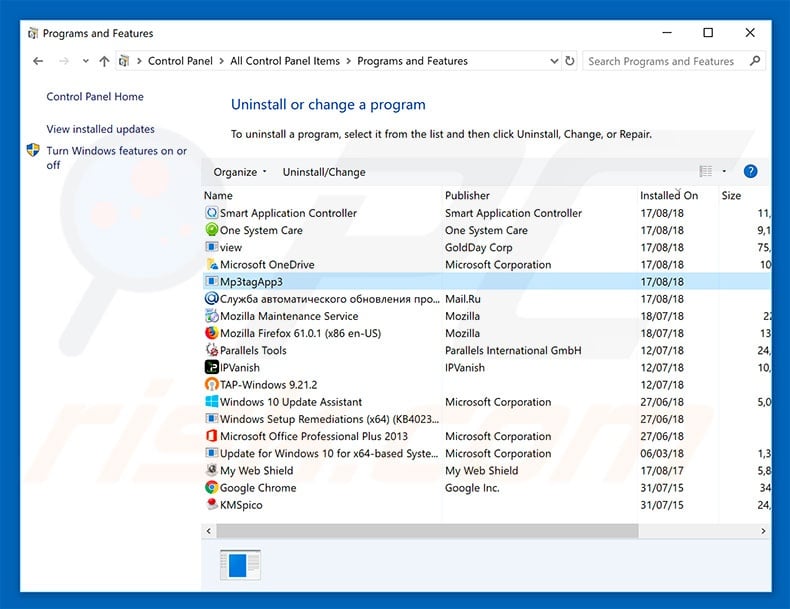
Task: Open Control Panel Home link
Action: tap(95, 97)
